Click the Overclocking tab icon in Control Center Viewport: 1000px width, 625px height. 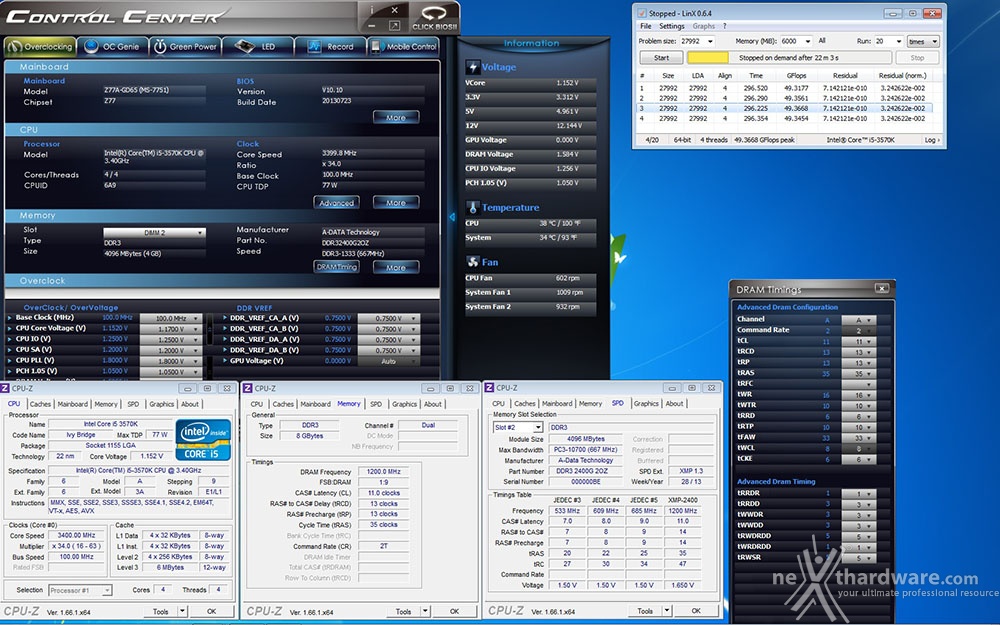[x=15, y=47]
